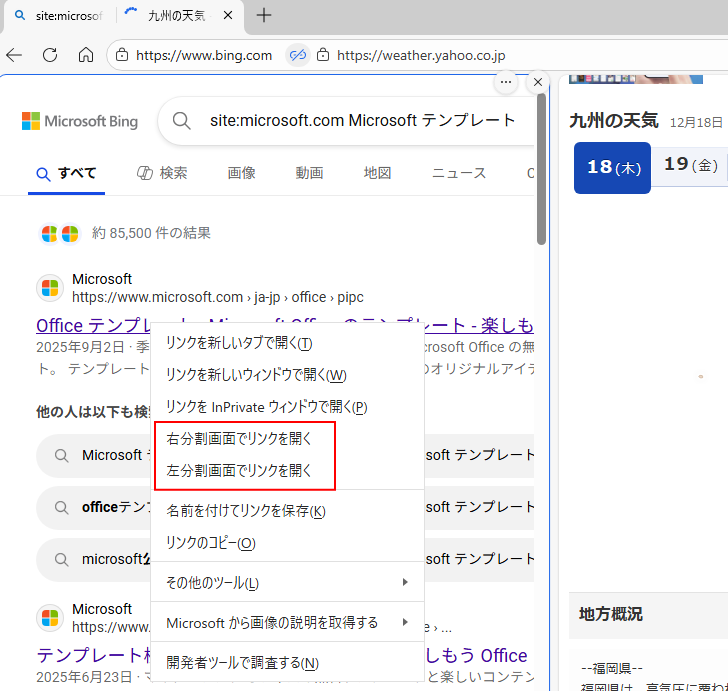Click lock icon beside bing.com URL
The width and height of the screenshot is (728, 691).
pyautogui.click(x=122, y=55)
